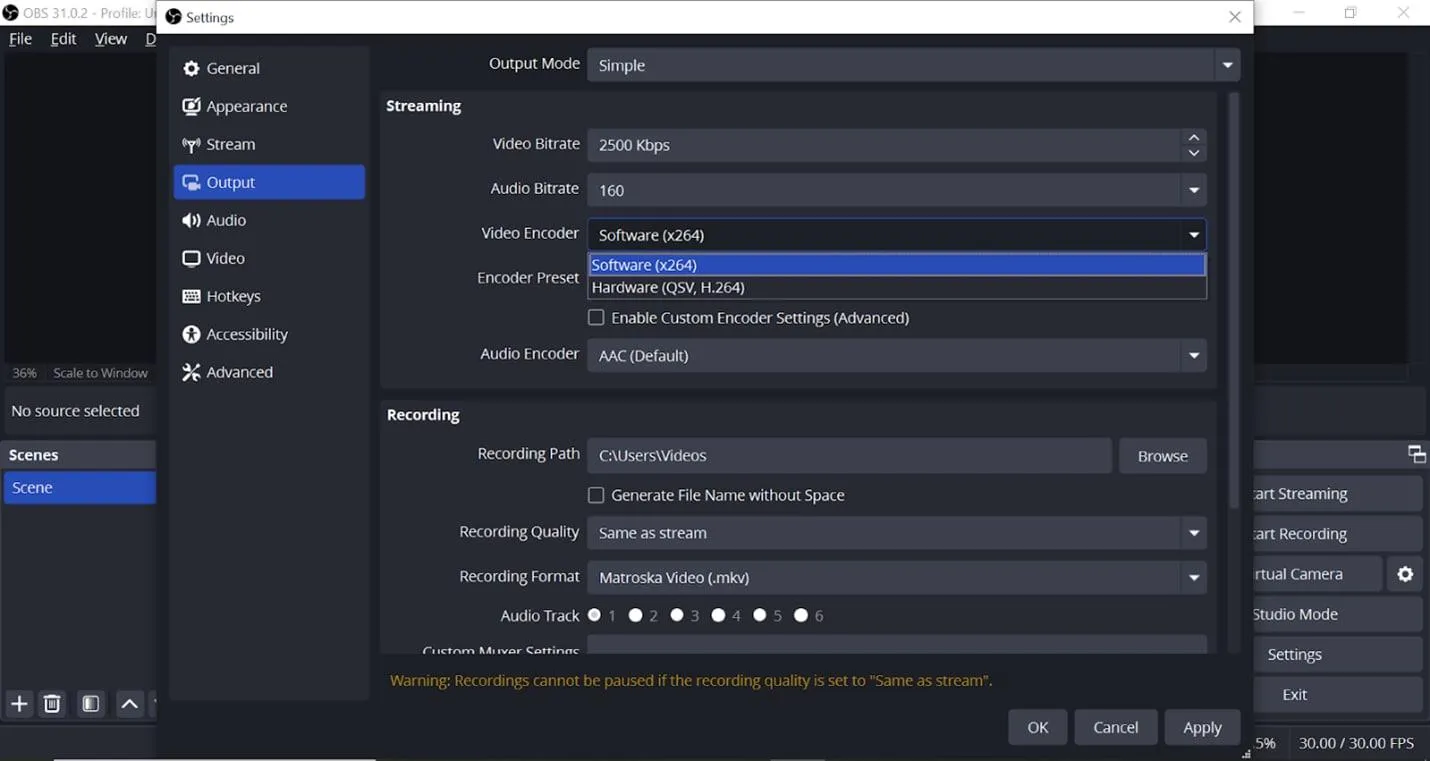Click the settings panel vertical scrollbar
The width and height of the screenshot is (1430, 761).
[1233, 300]
